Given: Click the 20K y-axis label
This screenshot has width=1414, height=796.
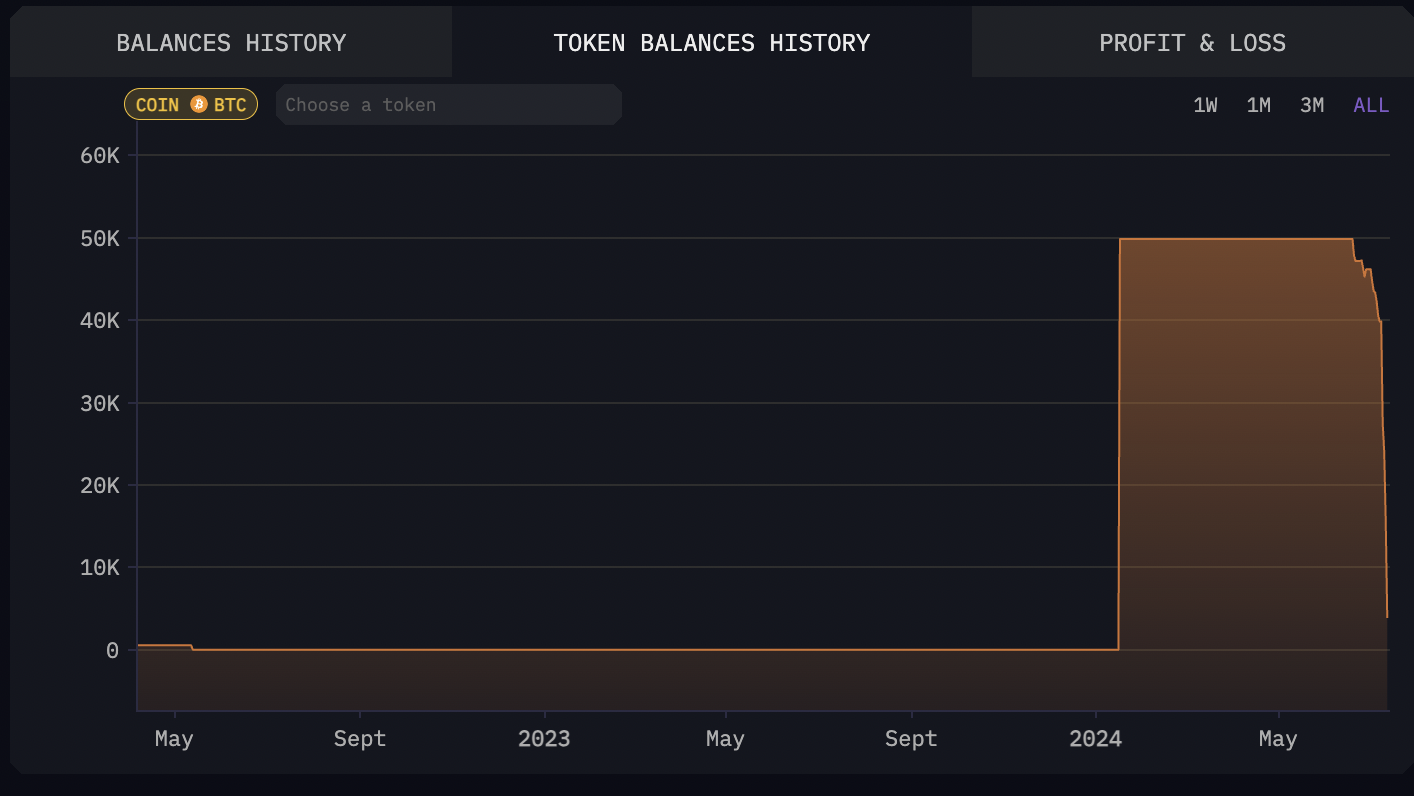Looking at the screenshot, I should click(99, 486).
